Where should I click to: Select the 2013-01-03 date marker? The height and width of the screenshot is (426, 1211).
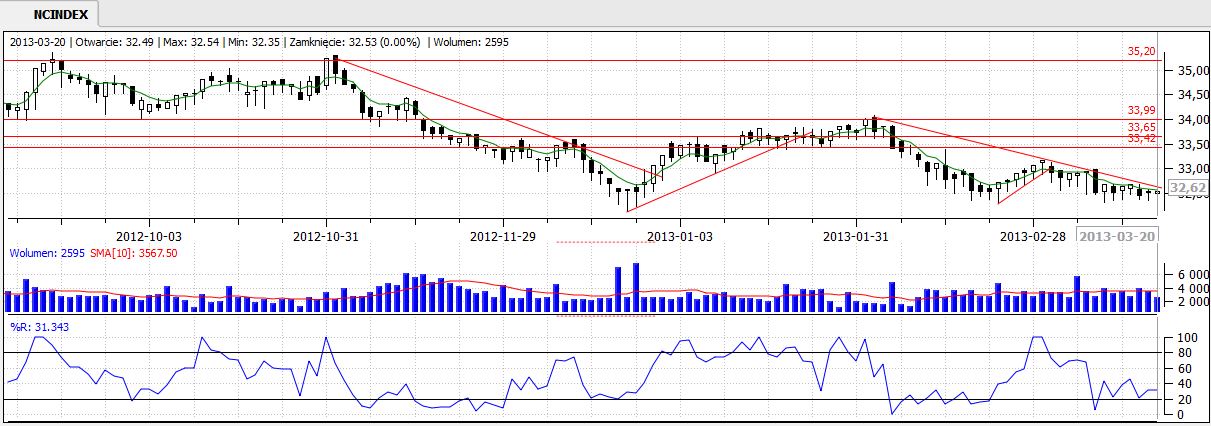(680, 236)
